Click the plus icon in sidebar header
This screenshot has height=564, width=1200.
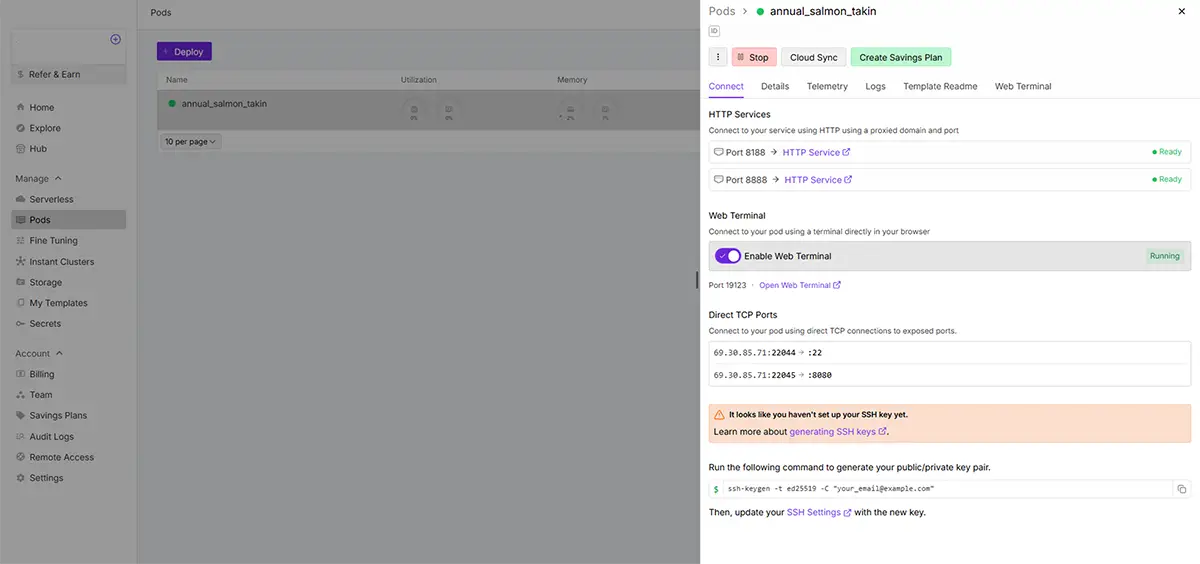point(115,39)
